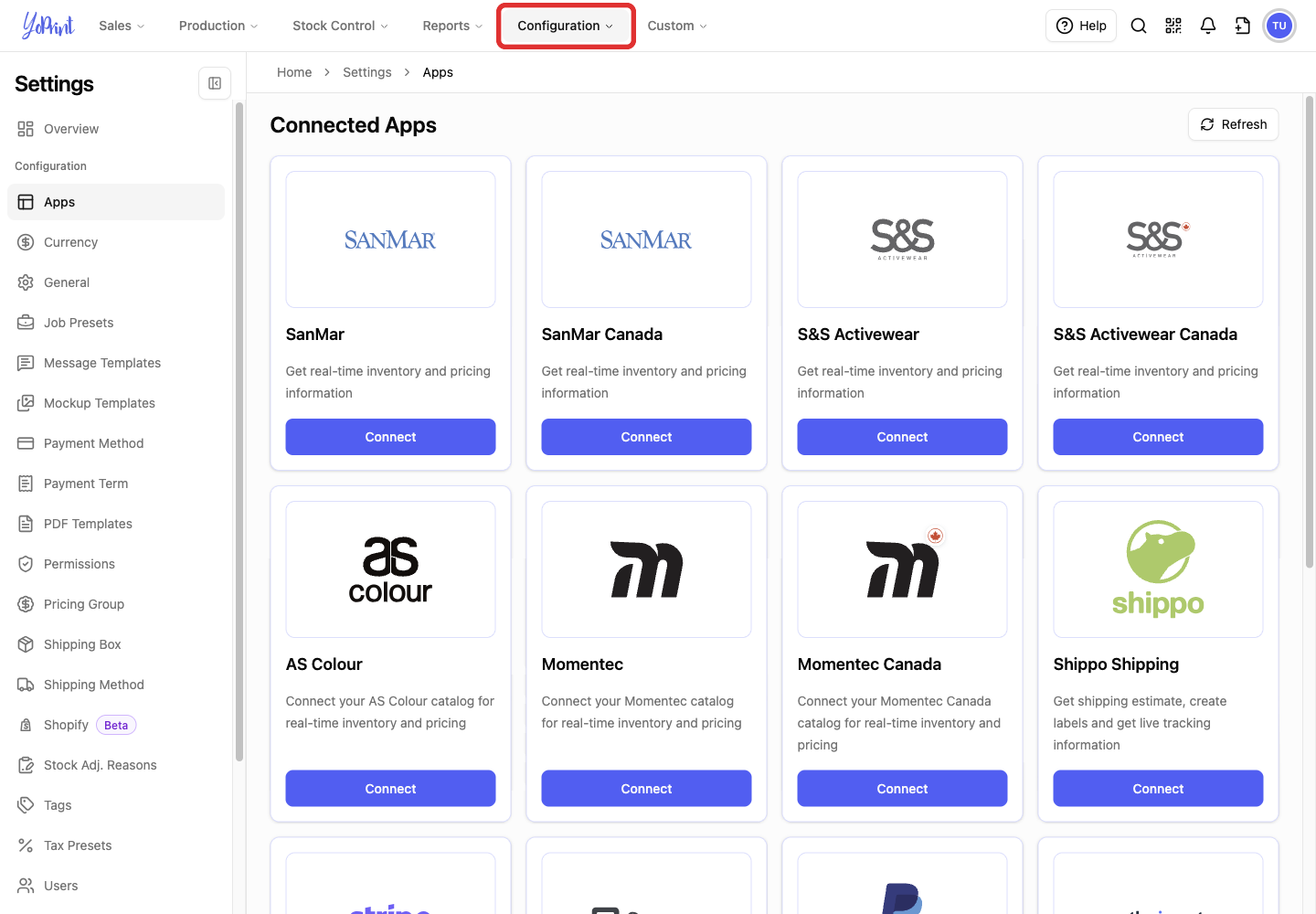The image size is (1316, 914).
Task: Collapse the Settings sidebar panel
Action: tap(215, 83)
